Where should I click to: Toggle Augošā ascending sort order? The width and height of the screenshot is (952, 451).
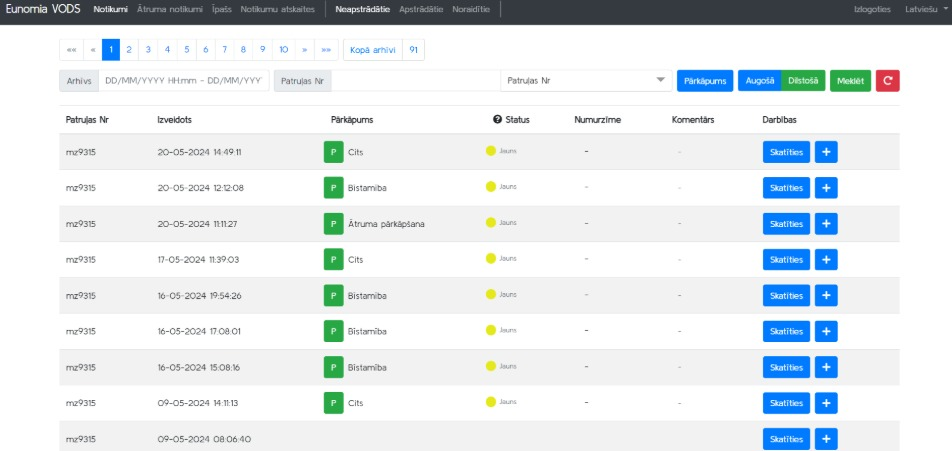coord(760,81)
